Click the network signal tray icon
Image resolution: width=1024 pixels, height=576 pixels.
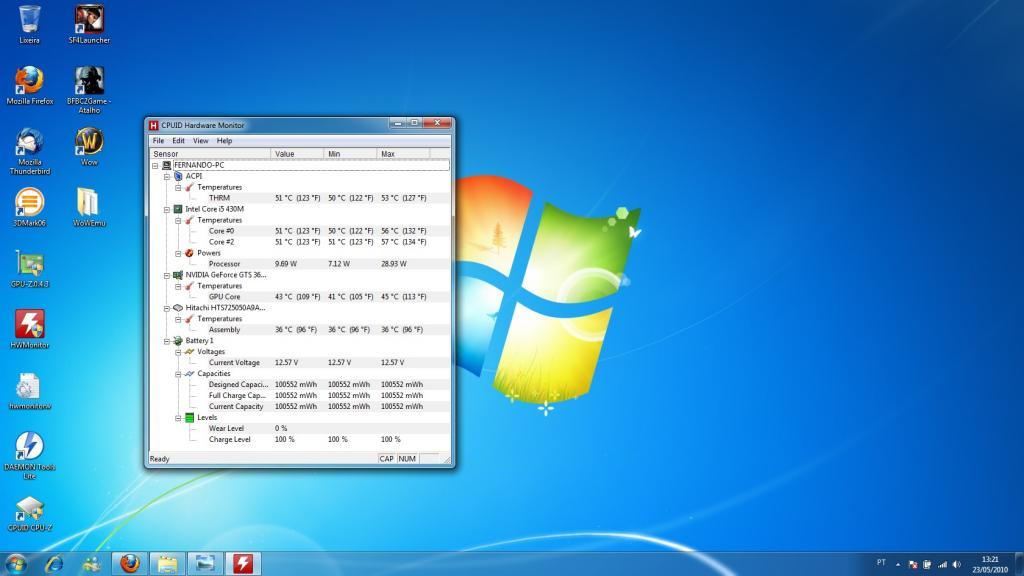pos(942,565)
